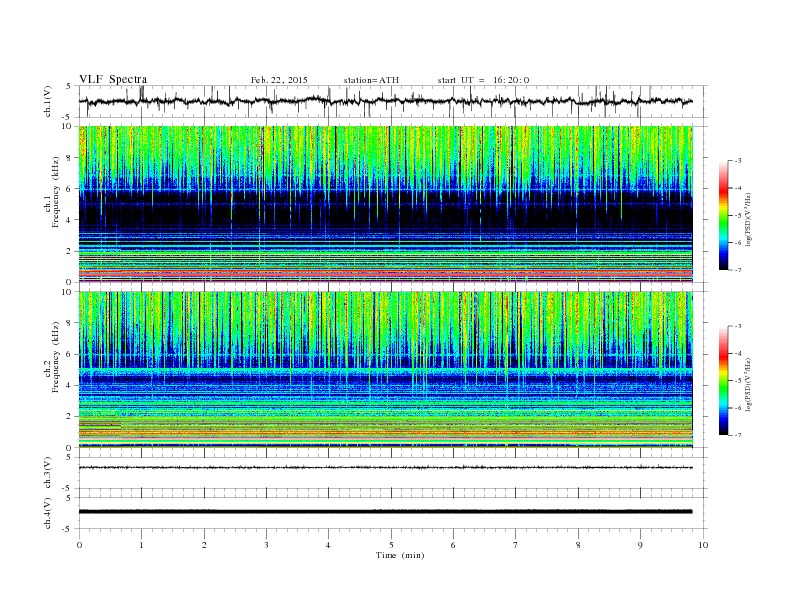
Task: Click the "ch.3(V)" axis label
Action: pyautogui.click(x=48, y=473)
